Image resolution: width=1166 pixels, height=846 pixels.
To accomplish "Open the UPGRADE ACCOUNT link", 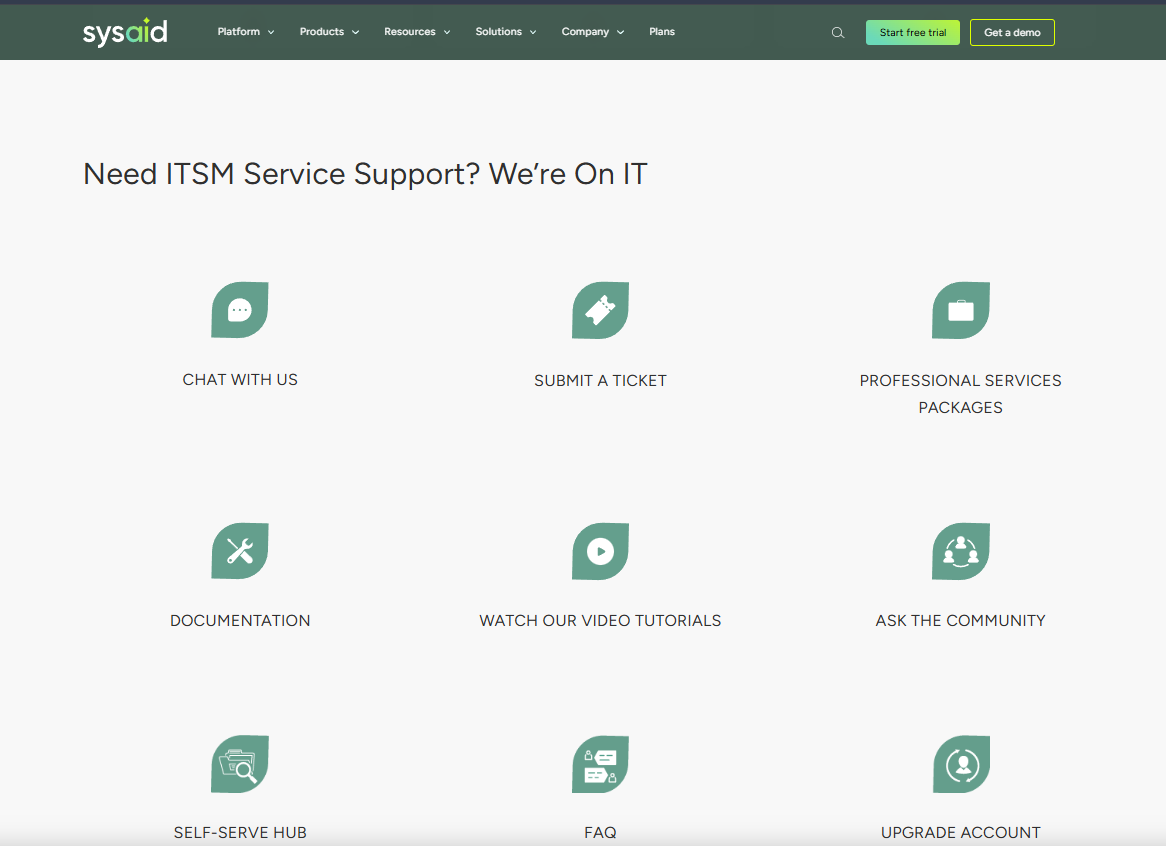I will click(961, 833).
